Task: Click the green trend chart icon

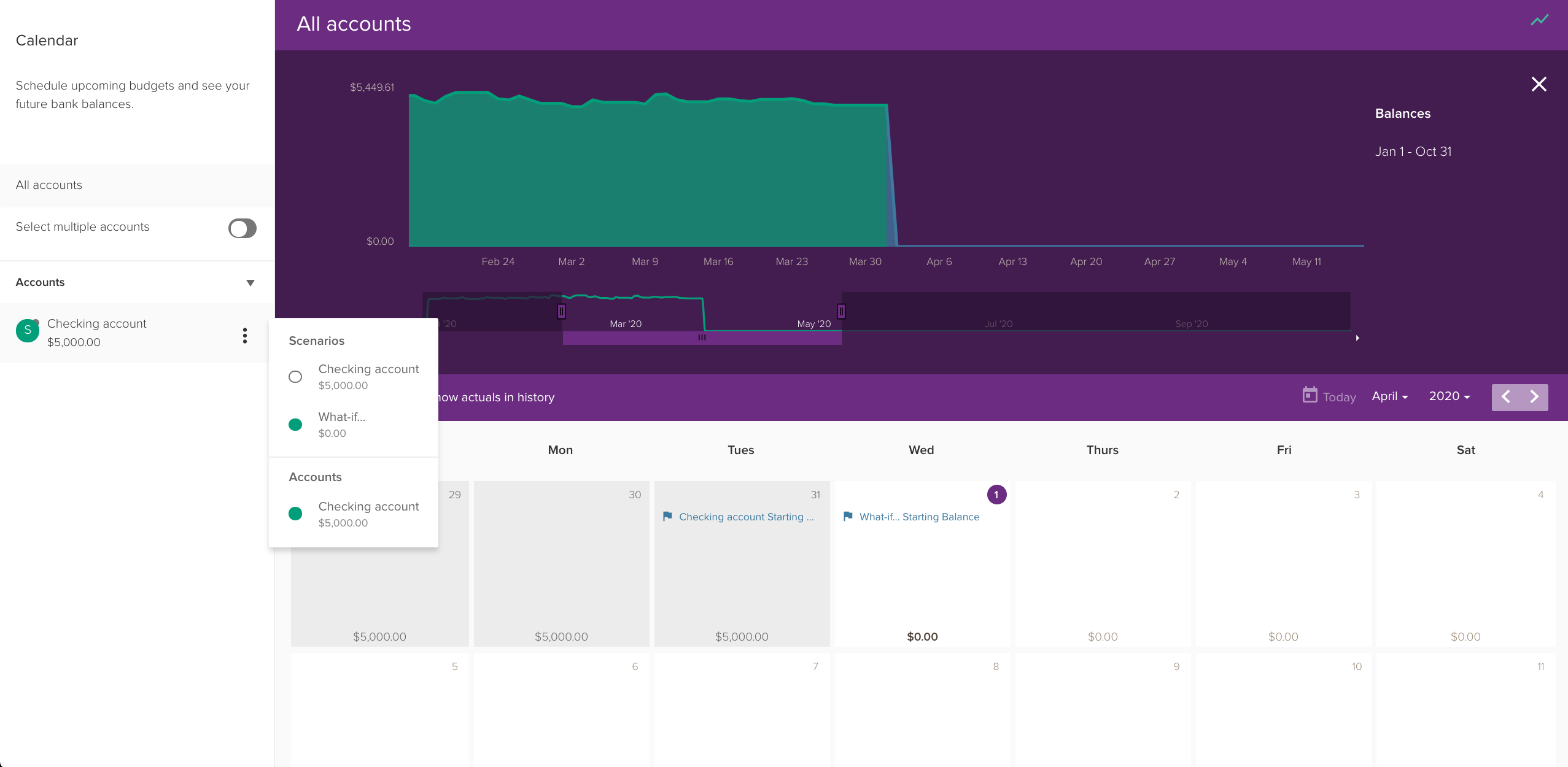Action: coord(1539,21)
